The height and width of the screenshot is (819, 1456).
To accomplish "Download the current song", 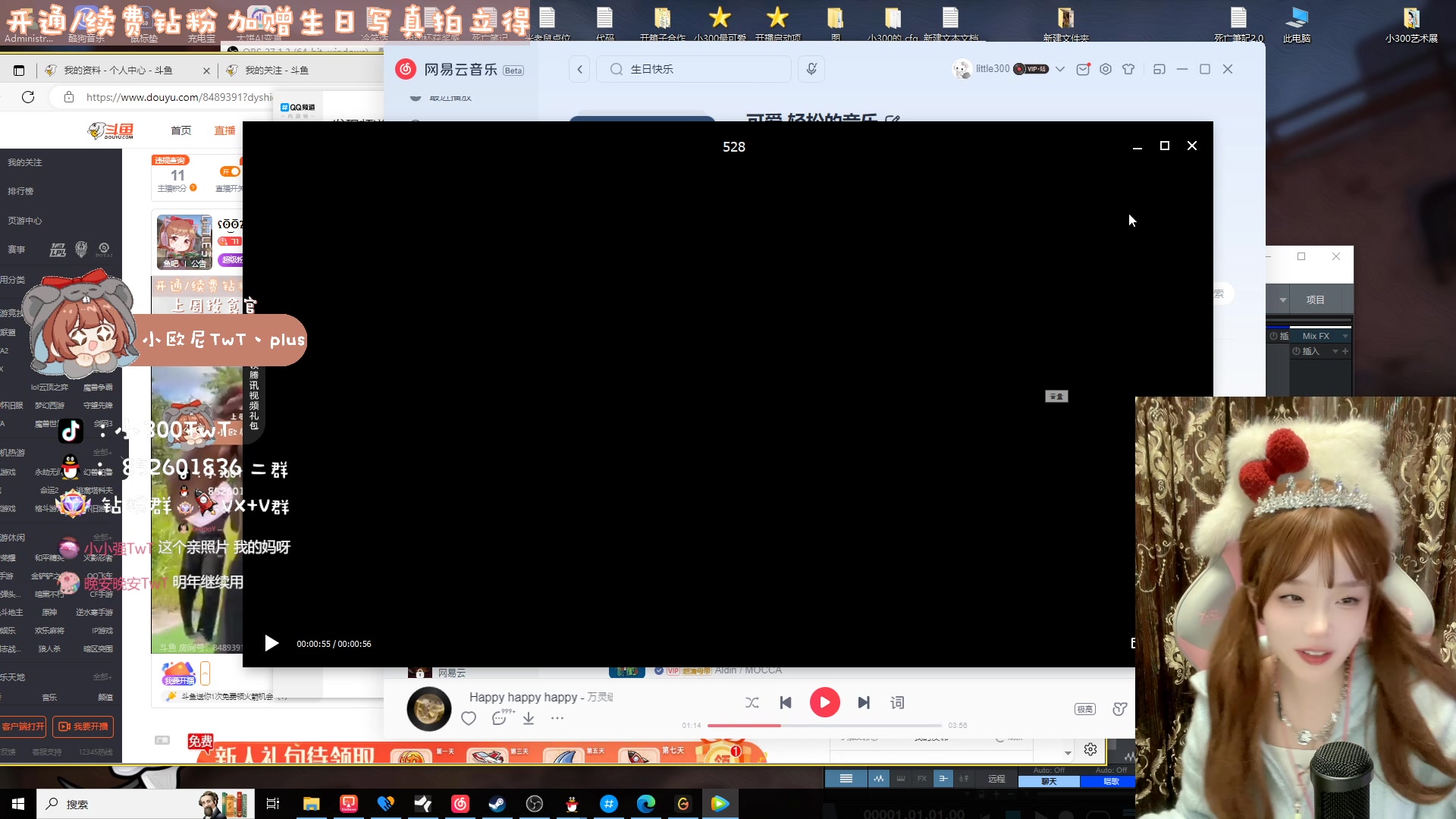I will pos(529,718).
